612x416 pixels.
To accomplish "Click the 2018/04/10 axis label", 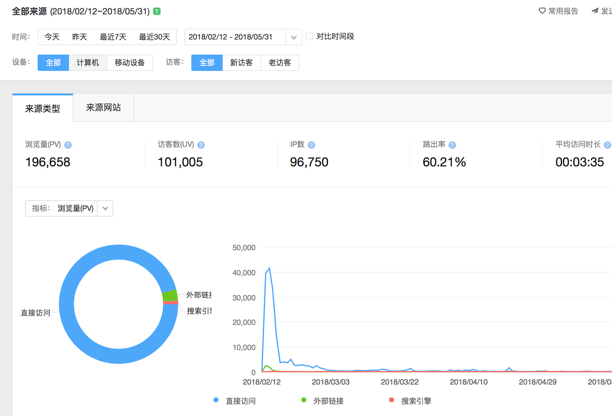I will coord(469,382).
